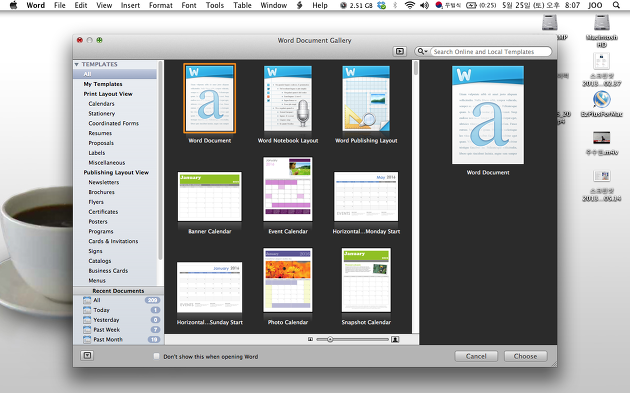The image size is (630, 393).
Task: Open the Format menu
Action: pyautogui.click(x=161, y=5)
